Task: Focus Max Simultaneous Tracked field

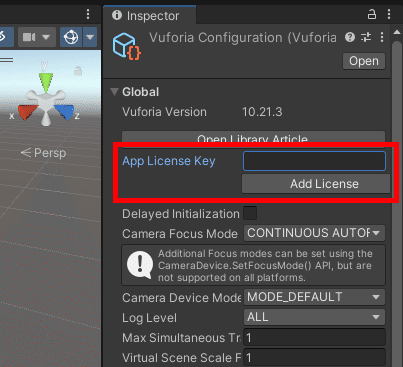Action: pos(314,337)
